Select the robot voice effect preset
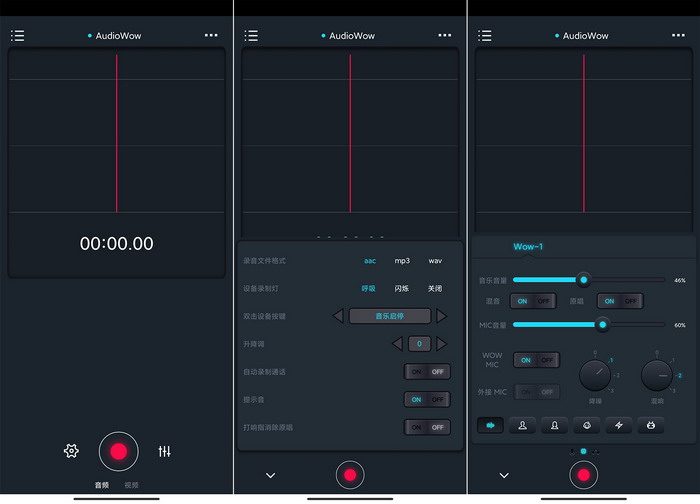Screen dimensions: 700x504 (x=651, y=425)
